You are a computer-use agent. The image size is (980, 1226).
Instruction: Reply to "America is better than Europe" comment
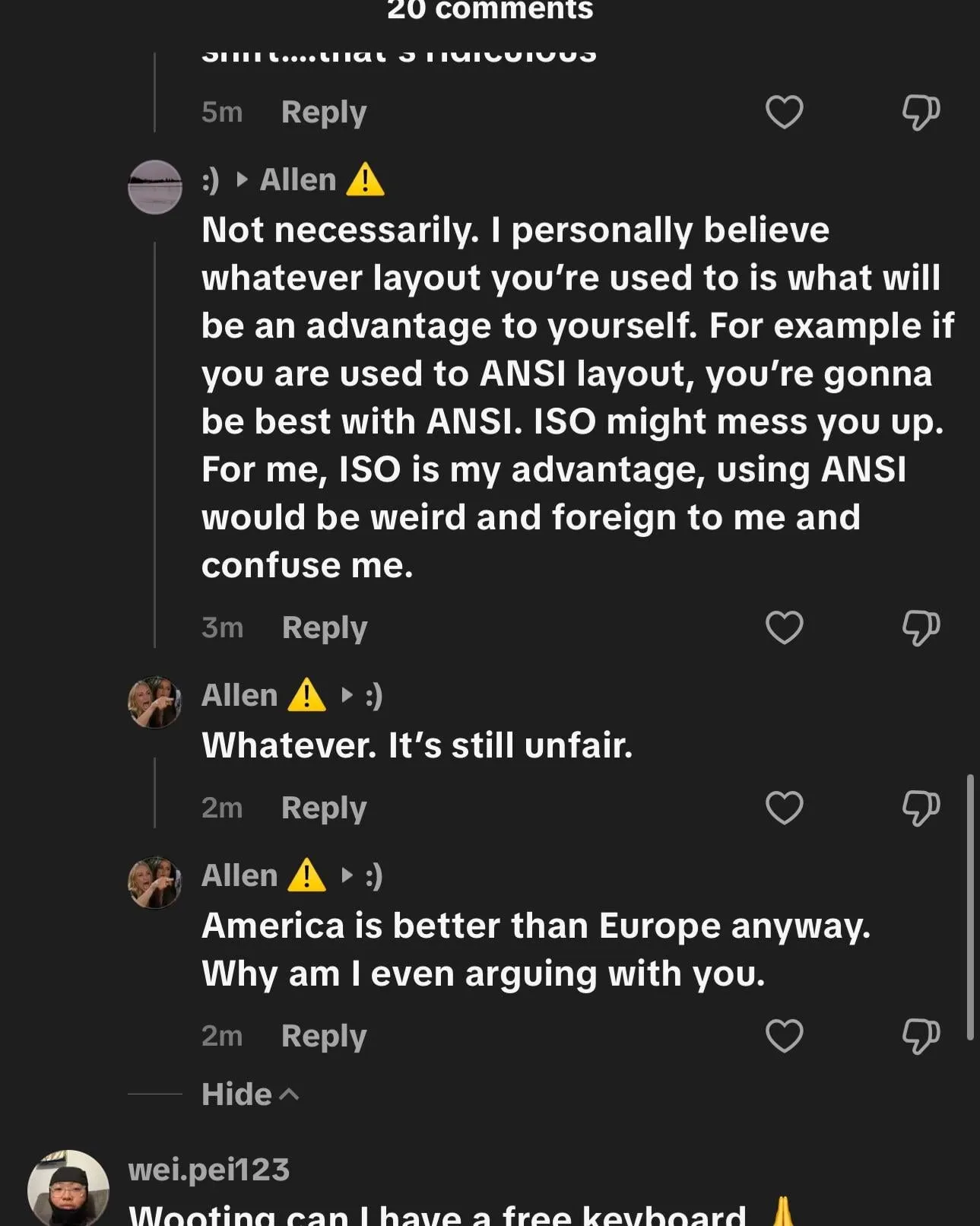pyautogui.click(x=324, y=1036)
